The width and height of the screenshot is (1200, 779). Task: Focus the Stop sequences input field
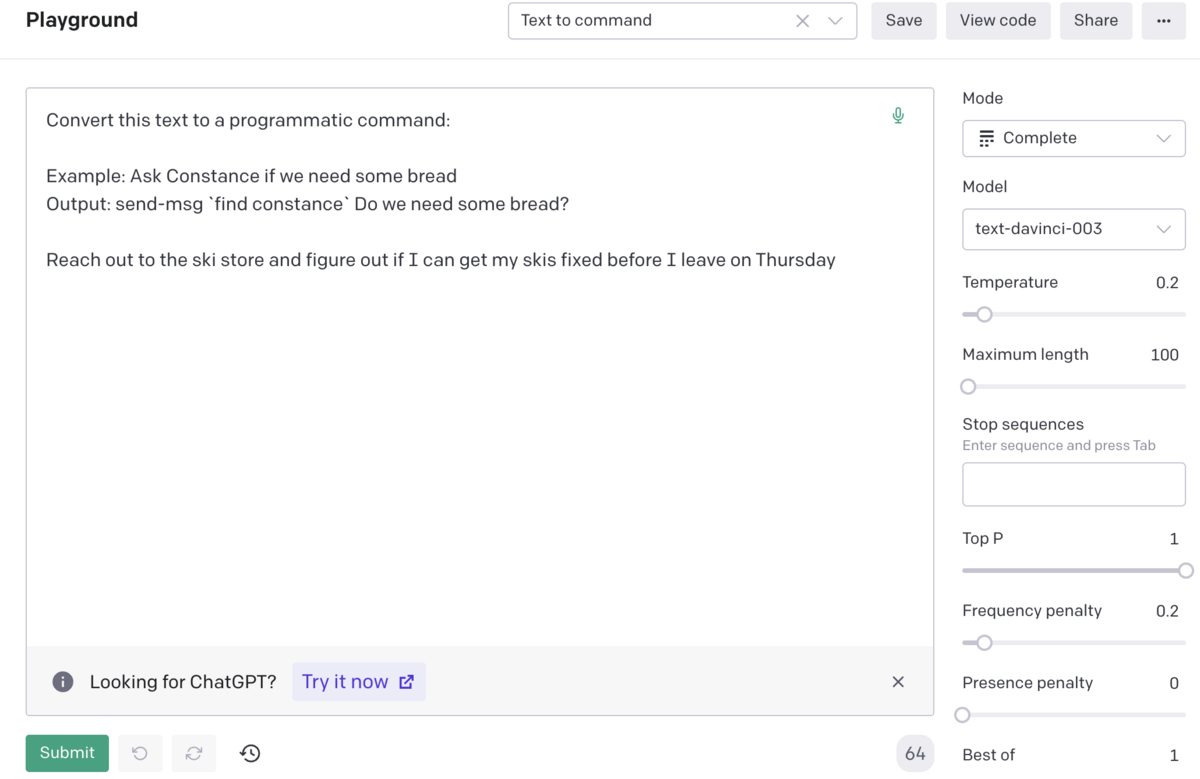pyautogui.click(x=1074, y=485)
